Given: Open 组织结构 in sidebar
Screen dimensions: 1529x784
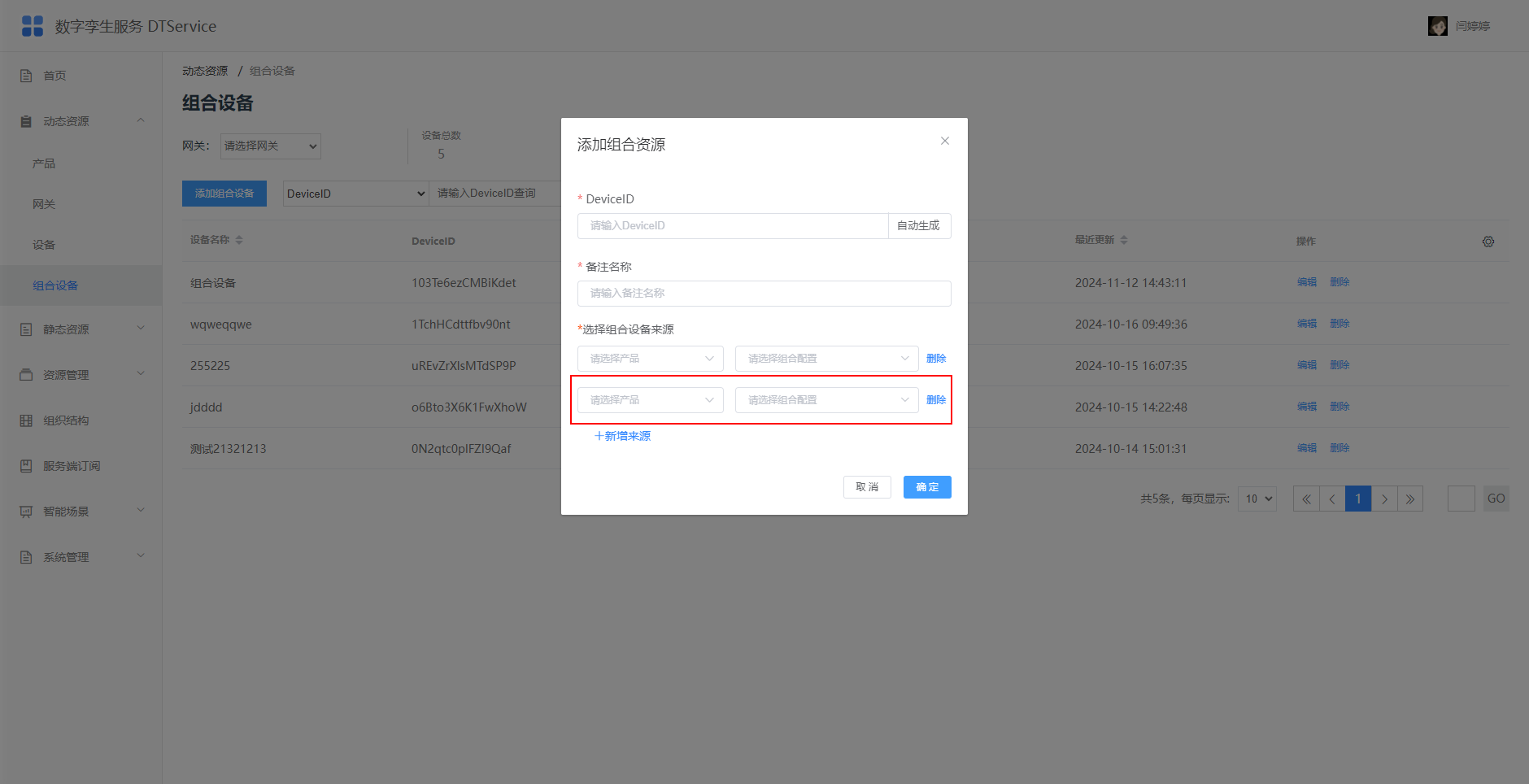Looking at the screenshot, I should pos(81,420).
